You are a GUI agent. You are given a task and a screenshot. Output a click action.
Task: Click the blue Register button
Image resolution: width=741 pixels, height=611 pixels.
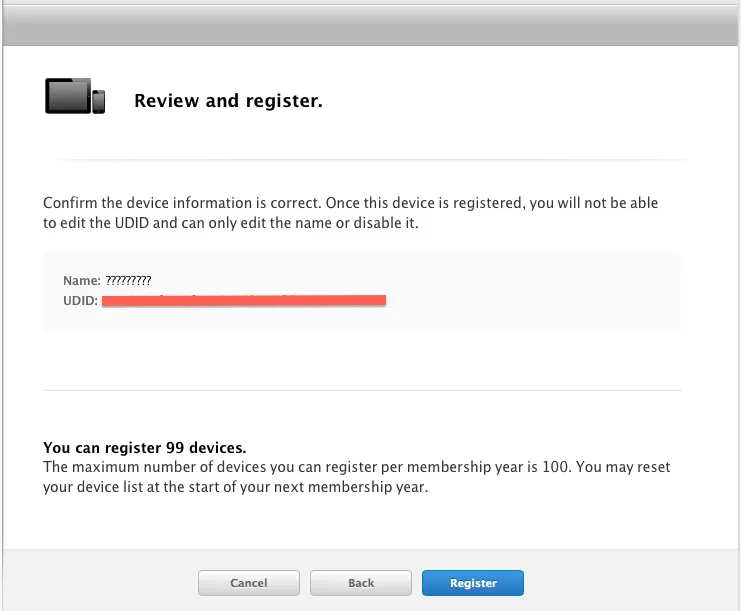coord(473,583)
